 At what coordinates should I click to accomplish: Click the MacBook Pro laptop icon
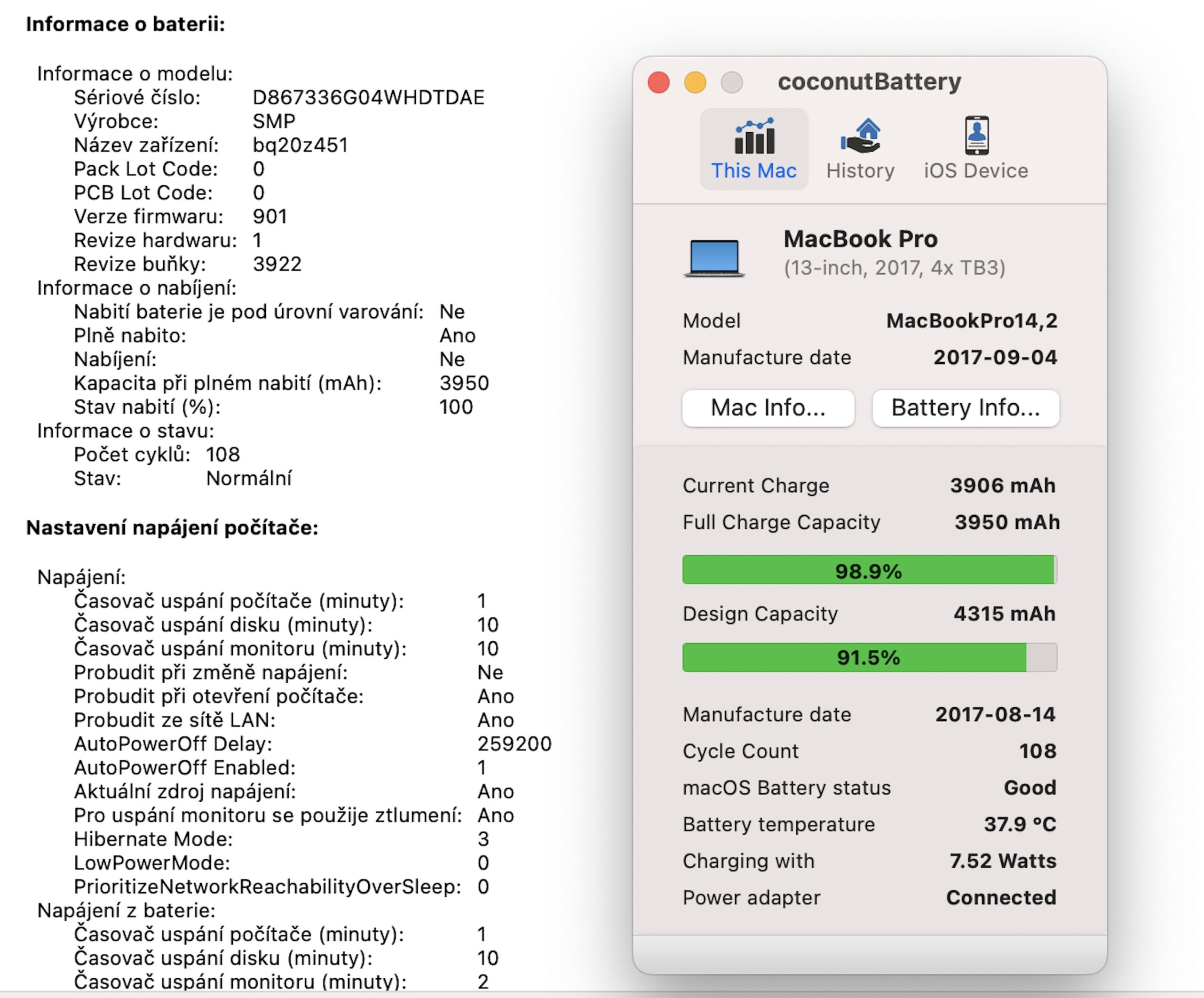714,258
